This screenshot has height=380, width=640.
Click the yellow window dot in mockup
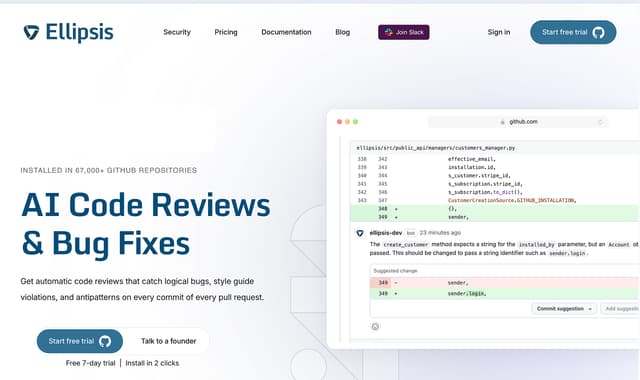347,122
